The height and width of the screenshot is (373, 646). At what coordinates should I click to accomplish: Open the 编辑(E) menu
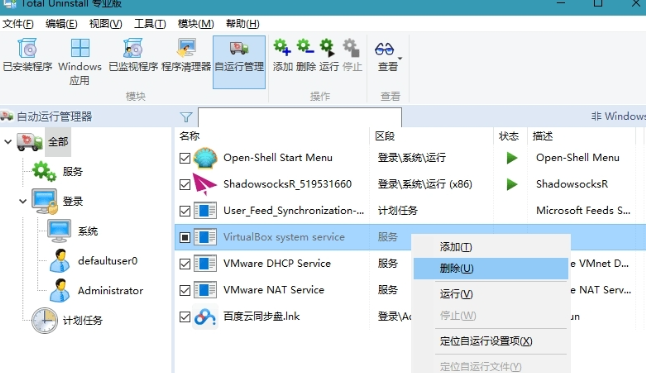coord(61,24)
